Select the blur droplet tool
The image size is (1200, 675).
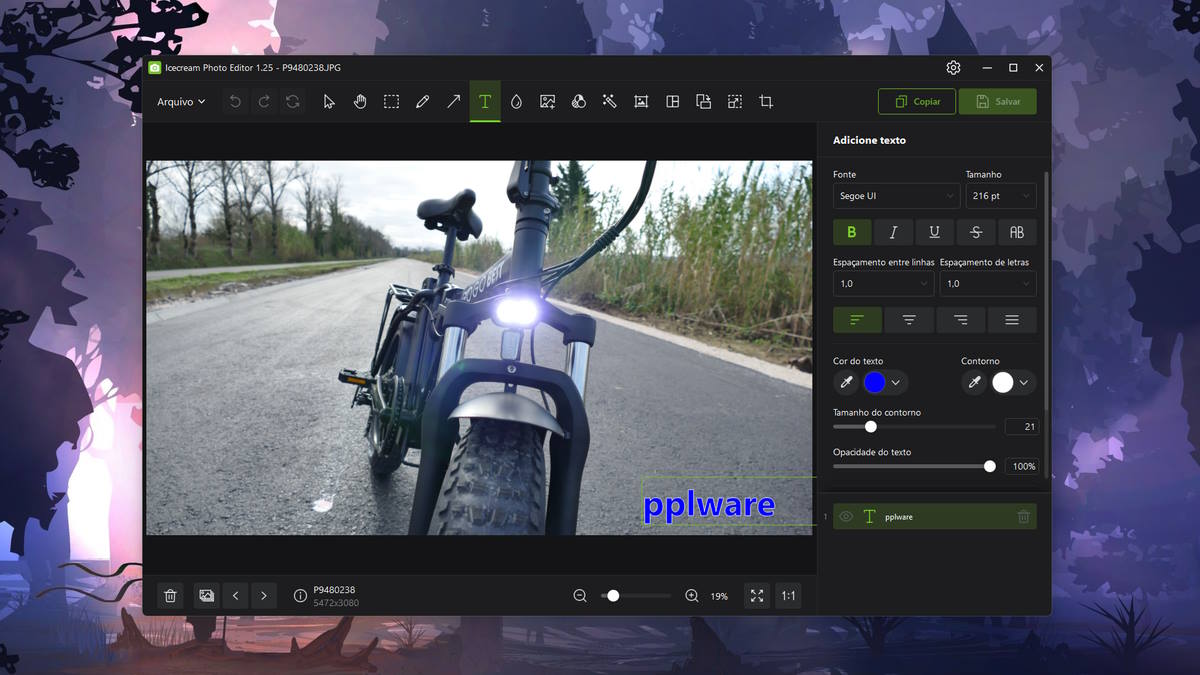[x=516, y=102]
